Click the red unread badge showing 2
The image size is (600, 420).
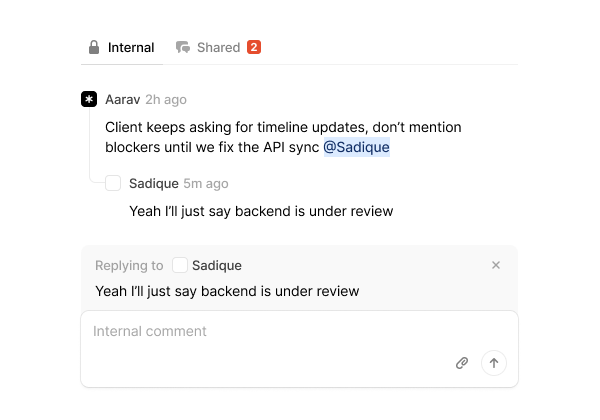(254, 47)
